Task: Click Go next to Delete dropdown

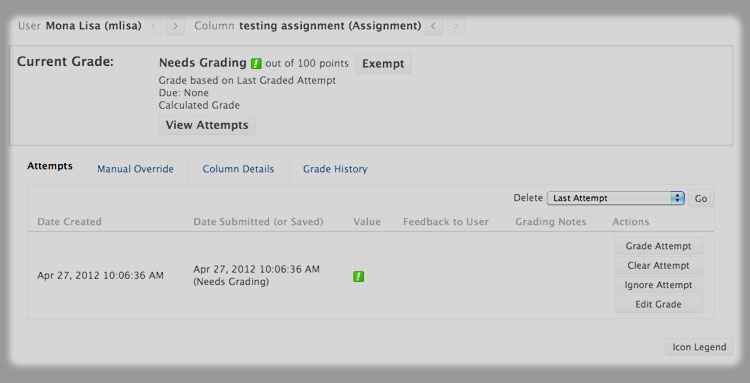Action: [701, 198]
